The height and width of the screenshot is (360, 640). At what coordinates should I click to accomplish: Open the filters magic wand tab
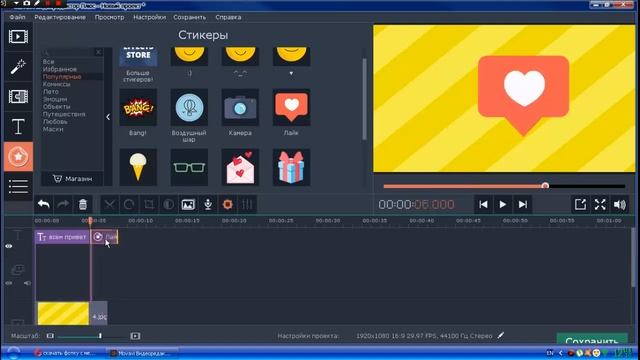[x=18, y=67]
